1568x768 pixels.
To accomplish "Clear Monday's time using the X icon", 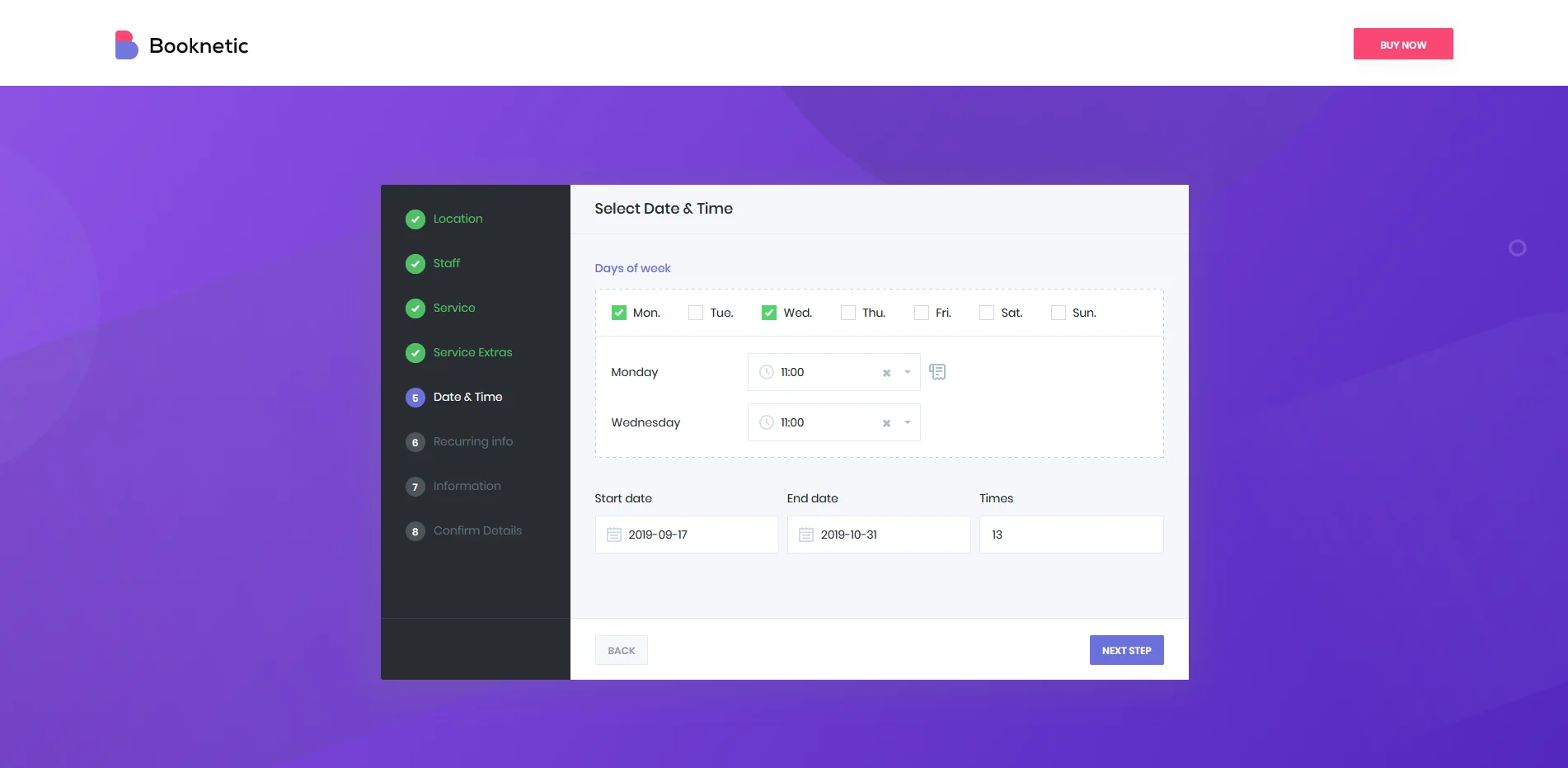I will 886,373.
